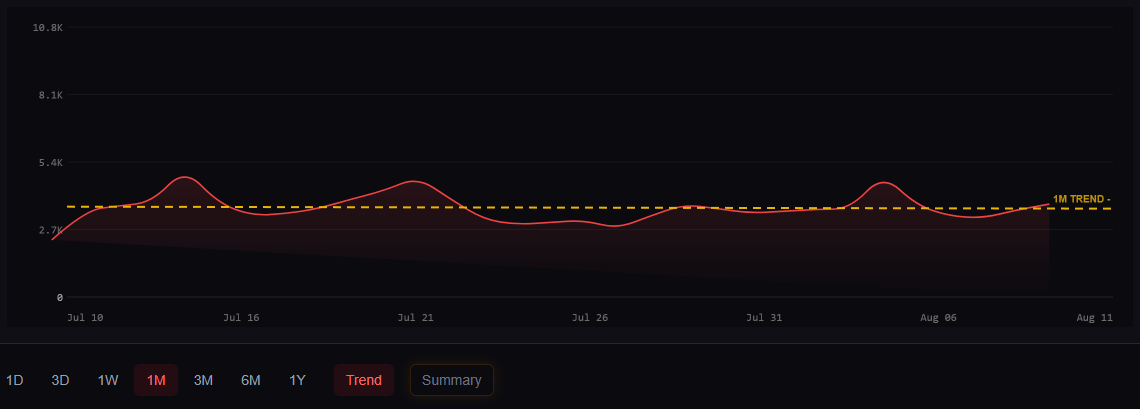1140x409 pixels.
Task: Click the Jul 31 date label
Action: (764, 318)
